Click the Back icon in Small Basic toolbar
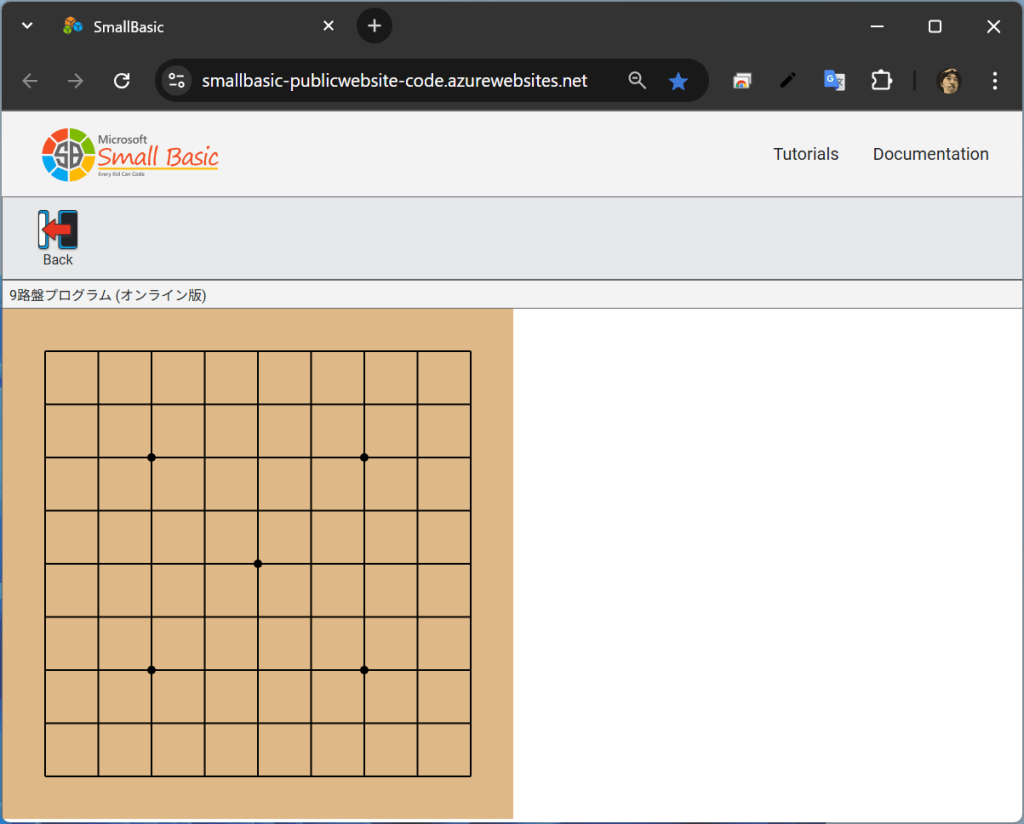This screenshot has width=1024, height=824. click(58, 230)
